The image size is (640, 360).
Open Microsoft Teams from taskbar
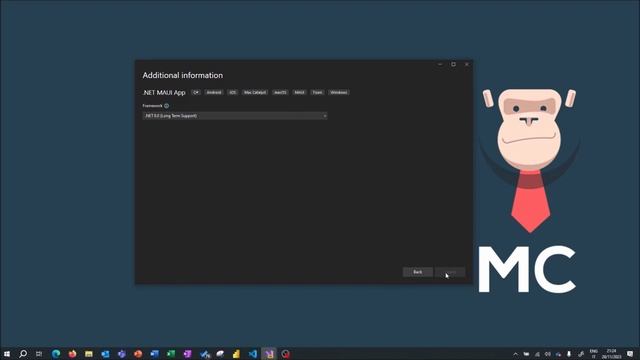pyautogui.click(x=122, y=354)
